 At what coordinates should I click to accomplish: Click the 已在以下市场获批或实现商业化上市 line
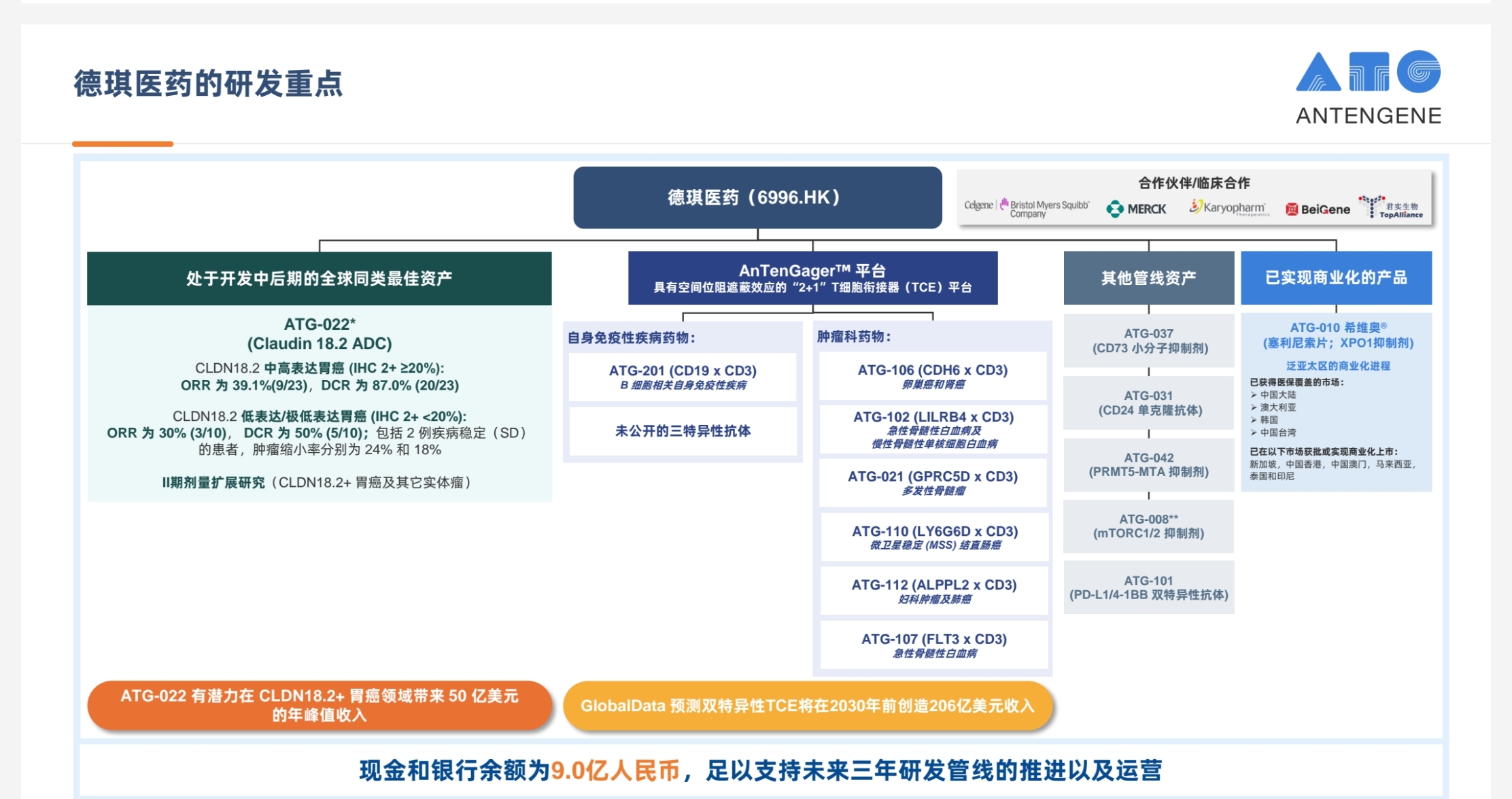(1324, 452)
